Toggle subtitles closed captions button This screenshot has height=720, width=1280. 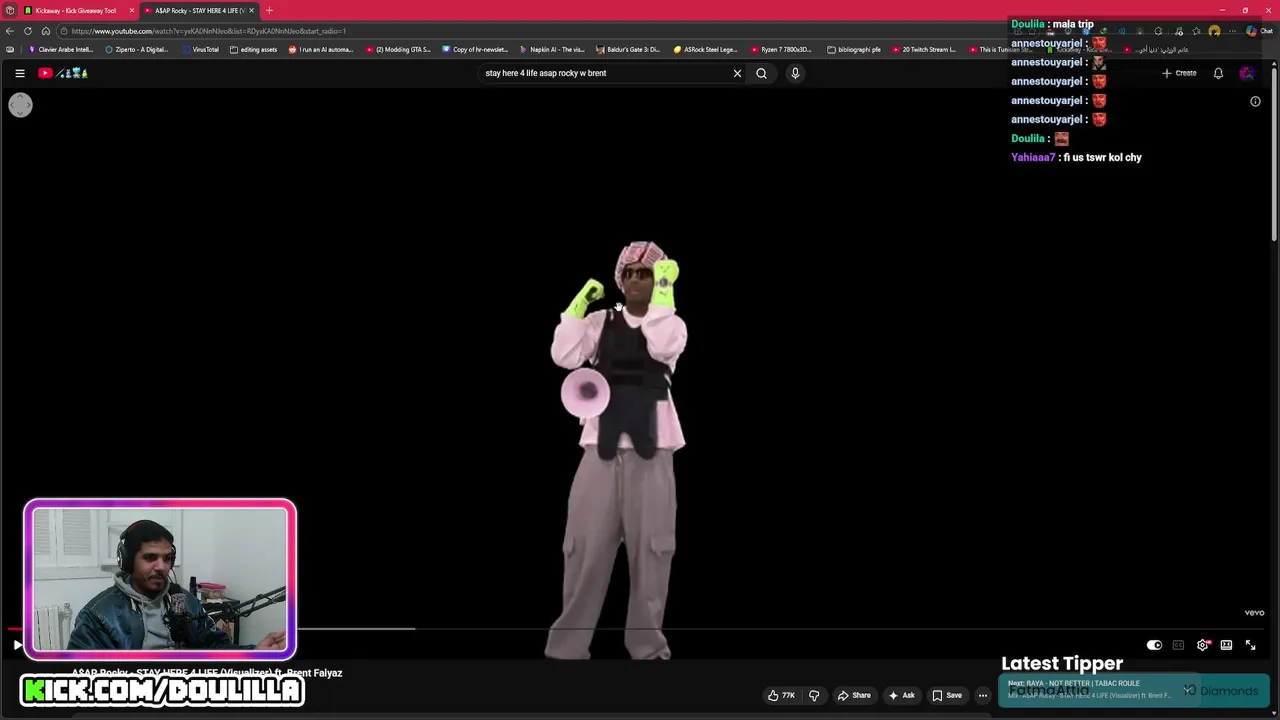click(x=1178, y=645)
